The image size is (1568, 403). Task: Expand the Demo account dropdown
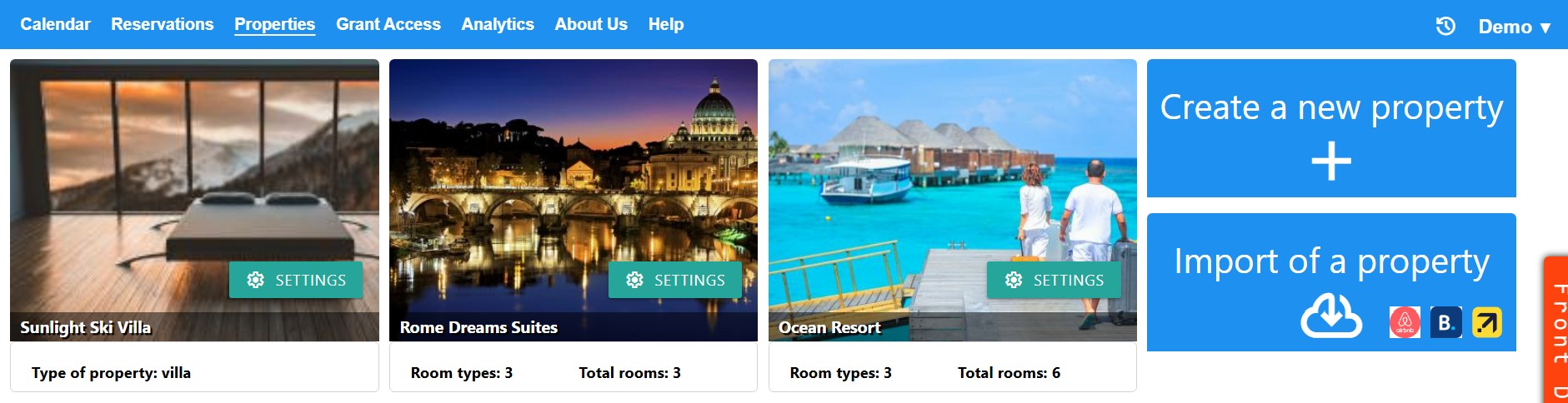(x=1514, y=27)
